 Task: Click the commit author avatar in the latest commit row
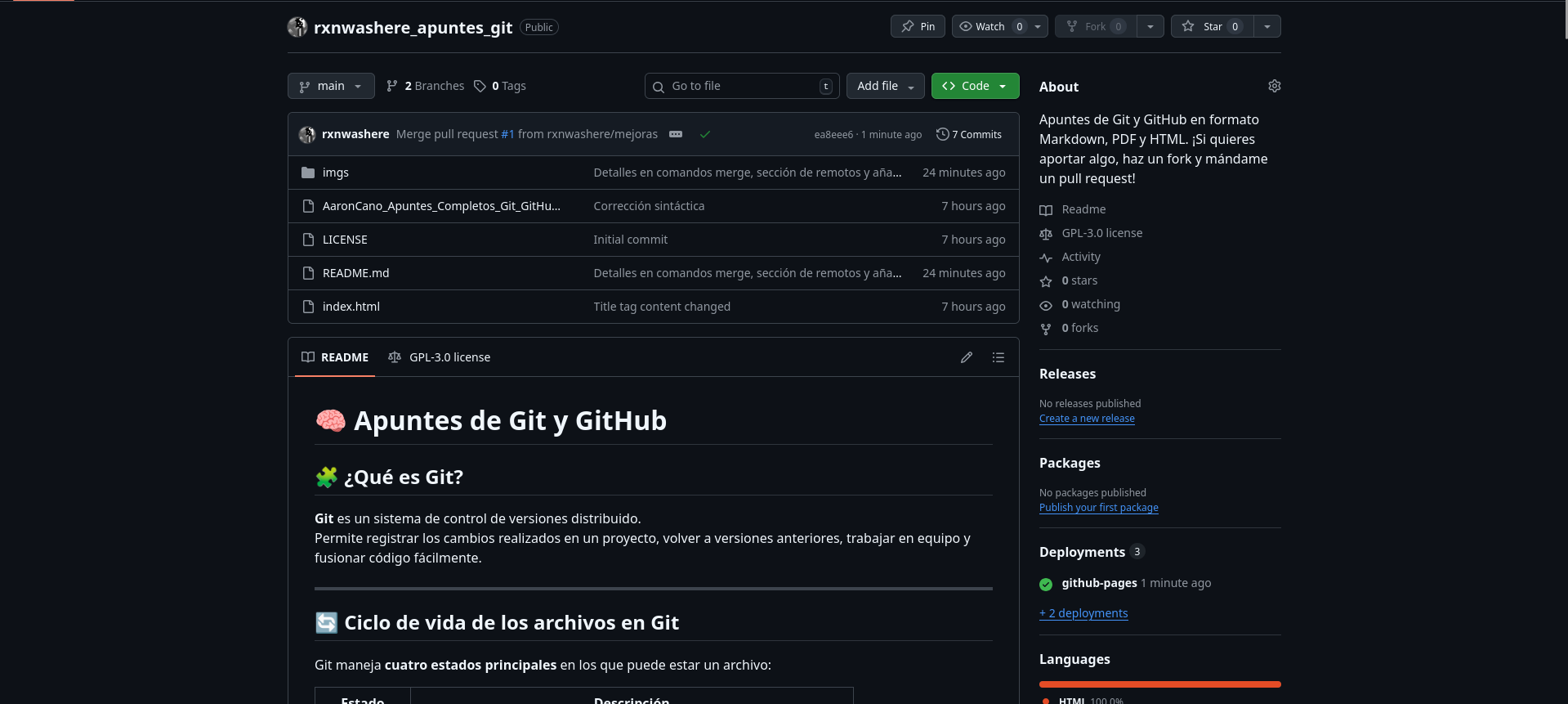click(307, 134)
